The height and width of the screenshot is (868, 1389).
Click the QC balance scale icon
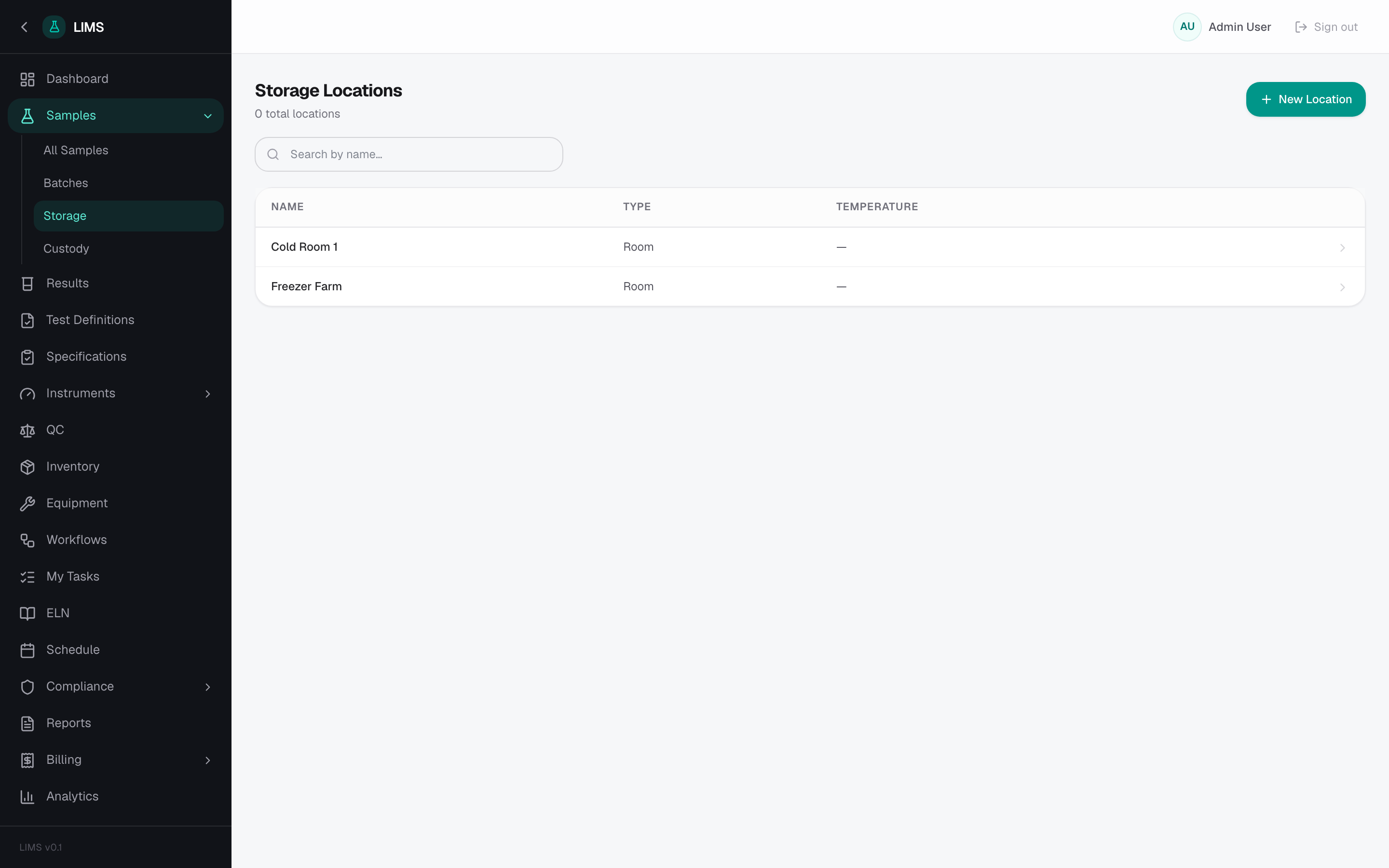(x=27, y=431)
